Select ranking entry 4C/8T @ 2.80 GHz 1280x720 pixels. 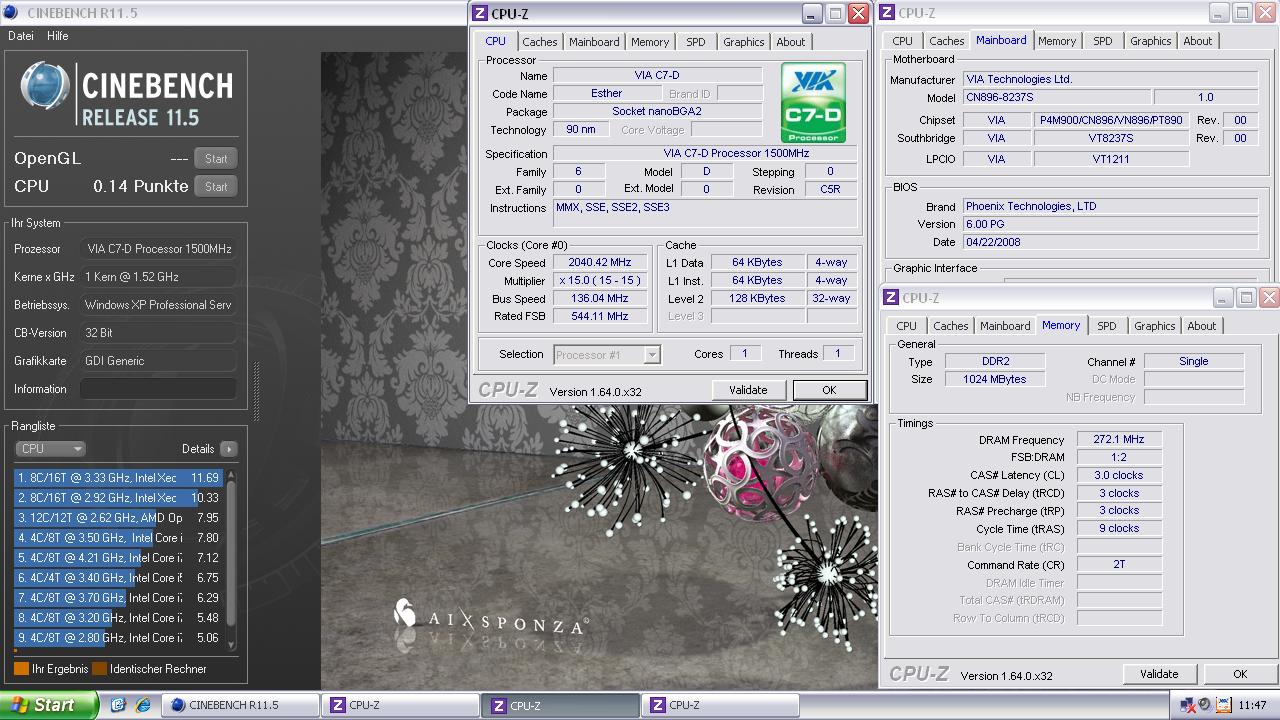pos(118,638)
